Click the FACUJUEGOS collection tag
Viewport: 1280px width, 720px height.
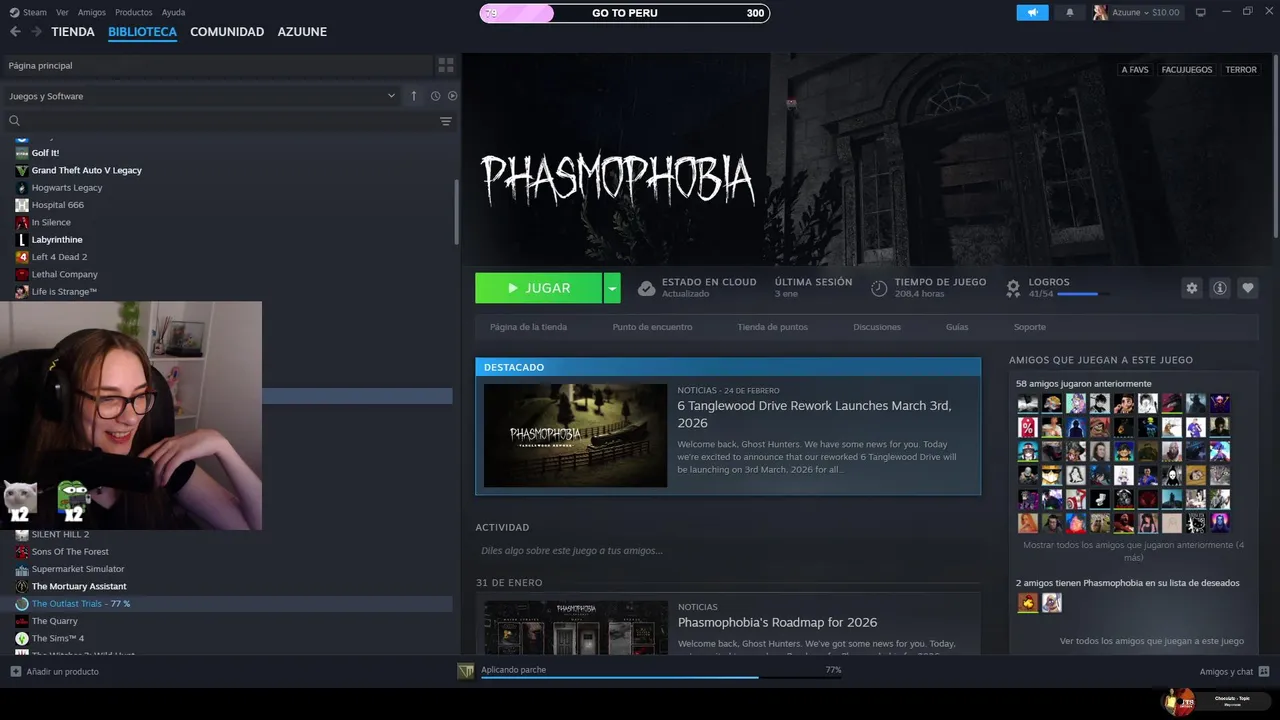1187,70
